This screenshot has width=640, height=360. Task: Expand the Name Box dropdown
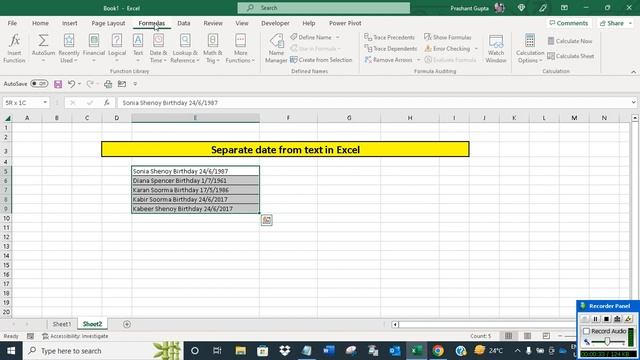tap(45, 103)
